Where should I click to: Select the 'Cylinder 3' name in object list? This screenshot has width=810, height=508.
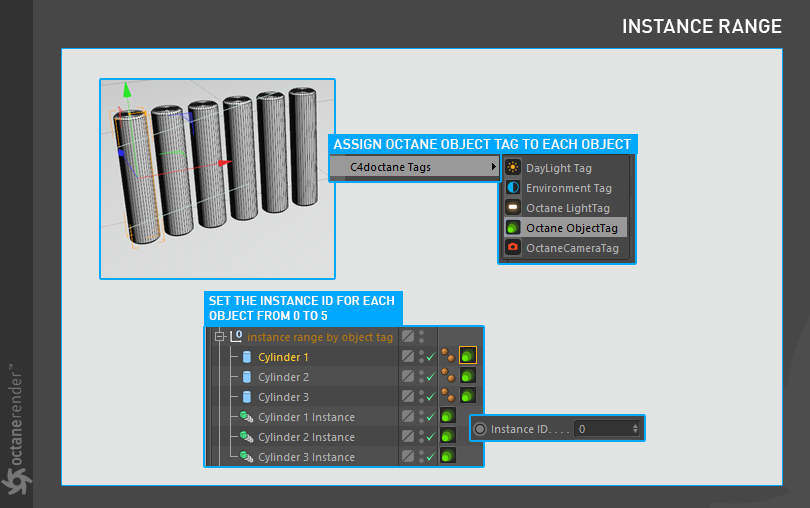[x=283, y=397]
